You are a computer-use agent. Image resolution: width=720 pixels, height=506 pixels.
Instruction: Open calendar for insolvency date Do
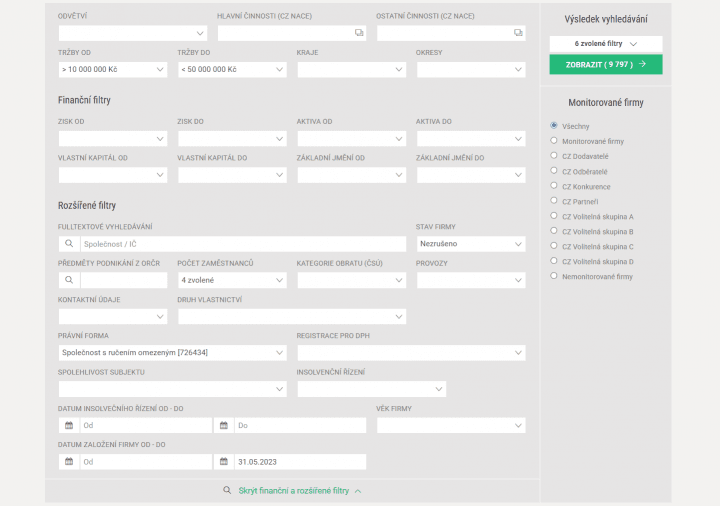(x=224, y=425)
